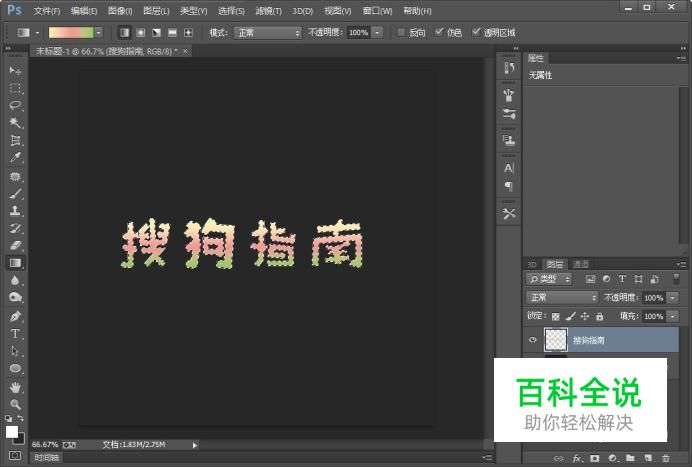Open the 模式 blending mode dropdown

coord(268,33)
